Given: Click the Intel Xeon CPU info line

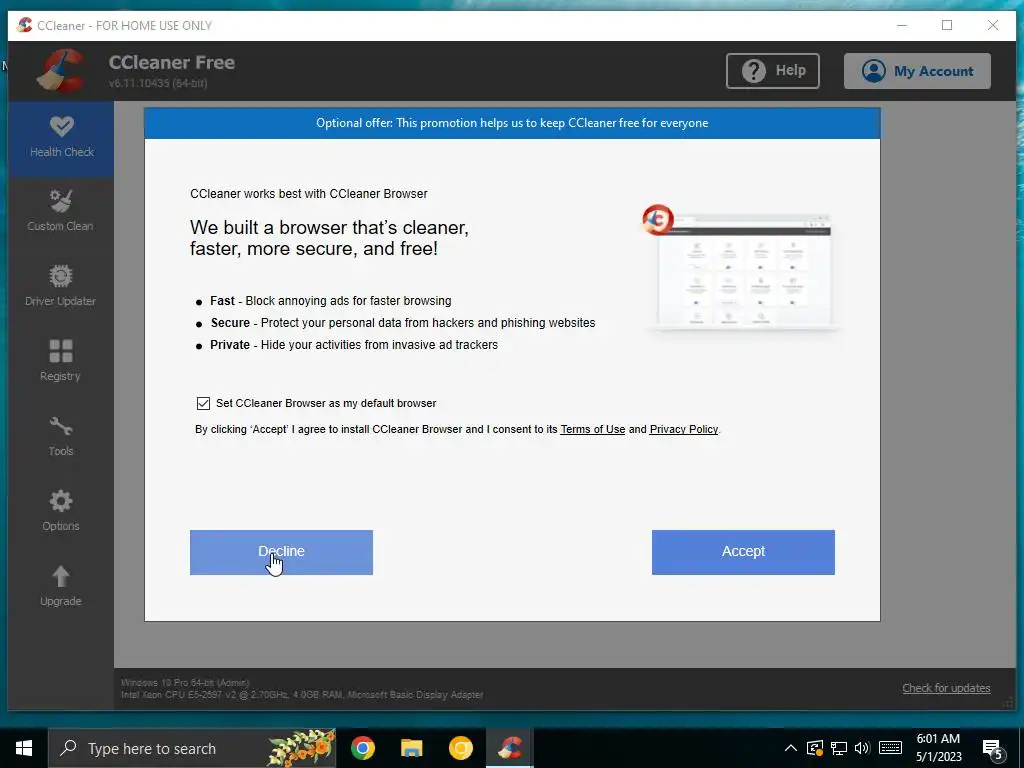Looking at the screenshot, I should tap(302, 695).
